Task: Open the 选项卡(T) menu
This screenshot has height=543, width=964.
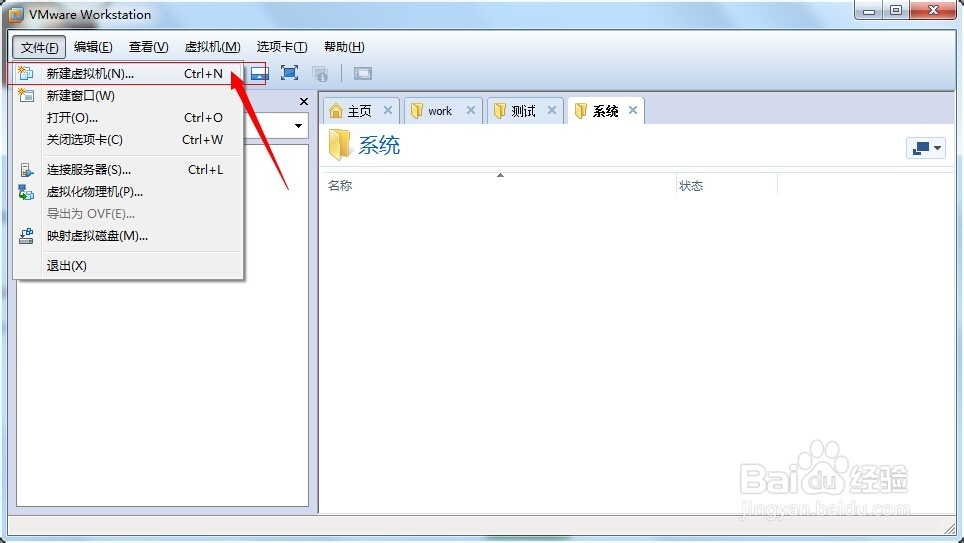Action: [x=282, y=47]
